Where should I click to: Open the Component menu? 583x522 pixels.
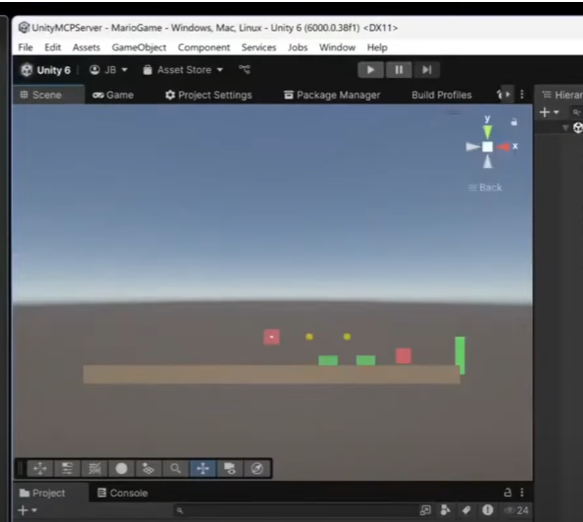click(x=204, y=48)
